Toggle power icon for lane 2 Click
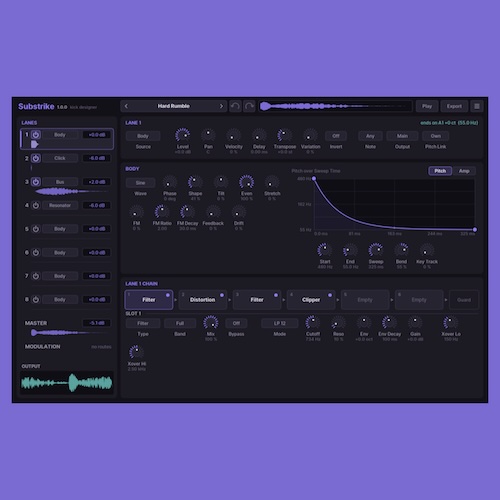This screenshot has height=500, width=500. (x=36, y=158)
